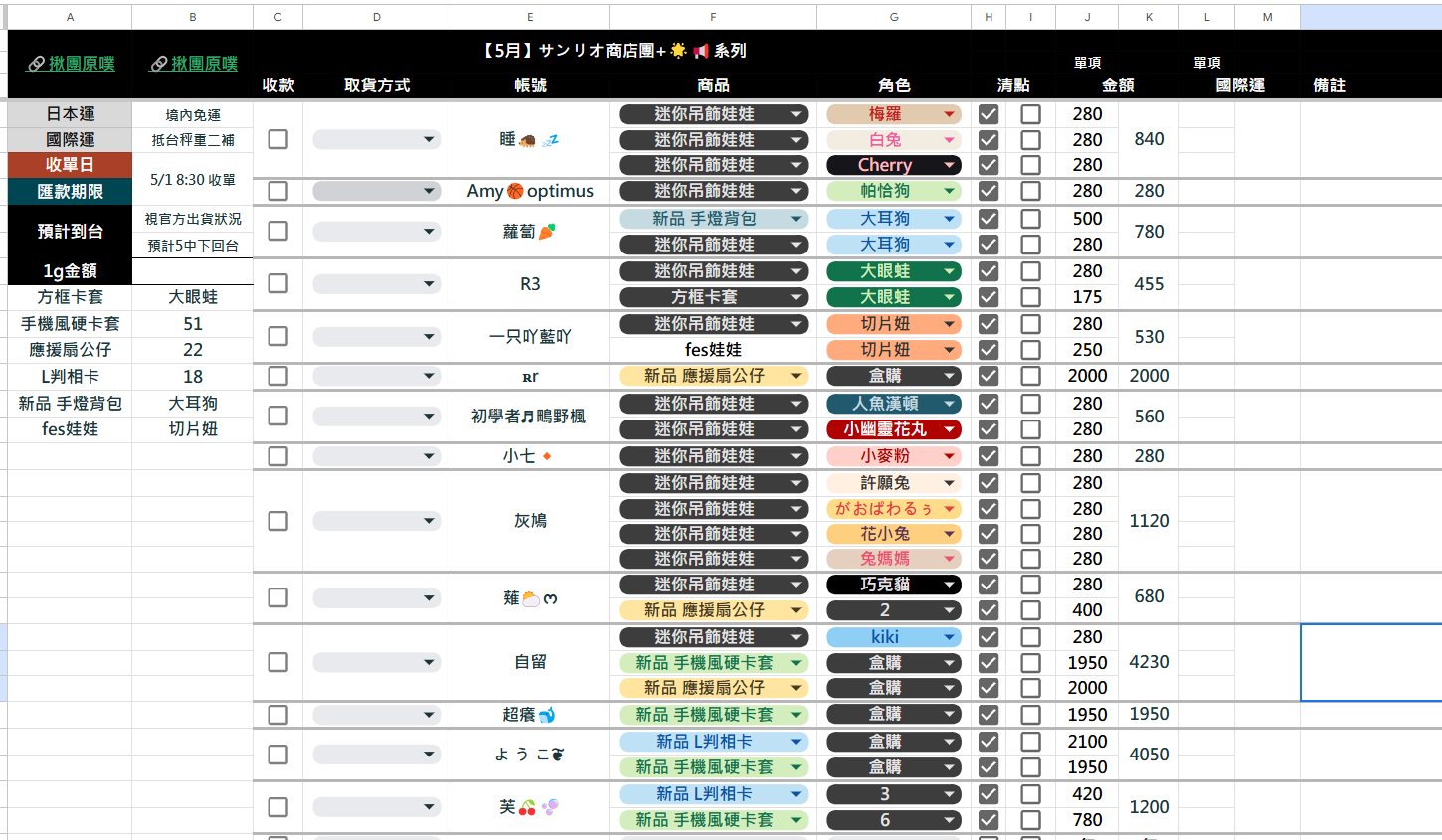Click the 取貨方式 header cell
This screenshot has width=1442, height=840.
(x=377, y=85)
